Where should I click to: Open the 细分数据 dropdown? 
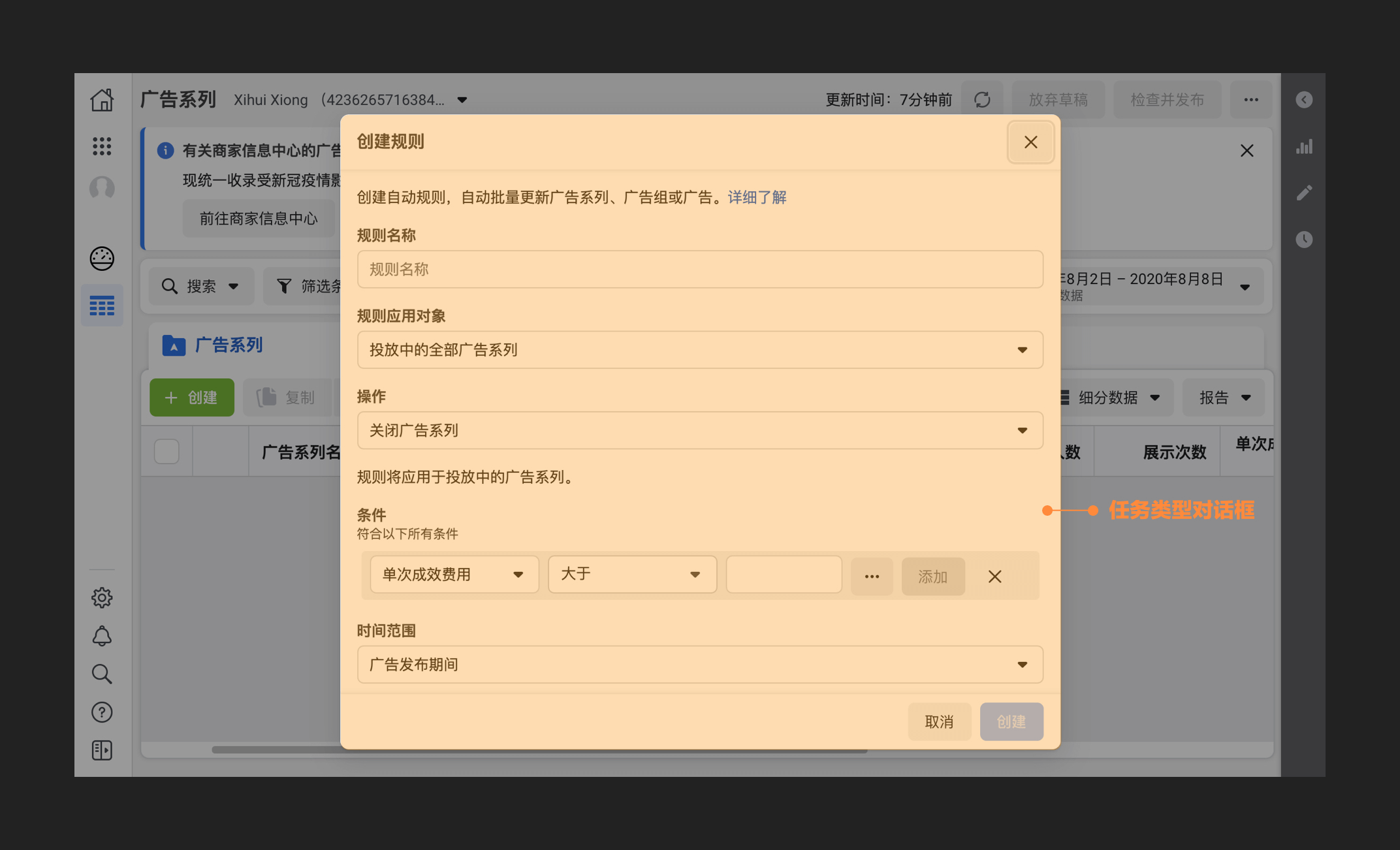coord(1117,398)
